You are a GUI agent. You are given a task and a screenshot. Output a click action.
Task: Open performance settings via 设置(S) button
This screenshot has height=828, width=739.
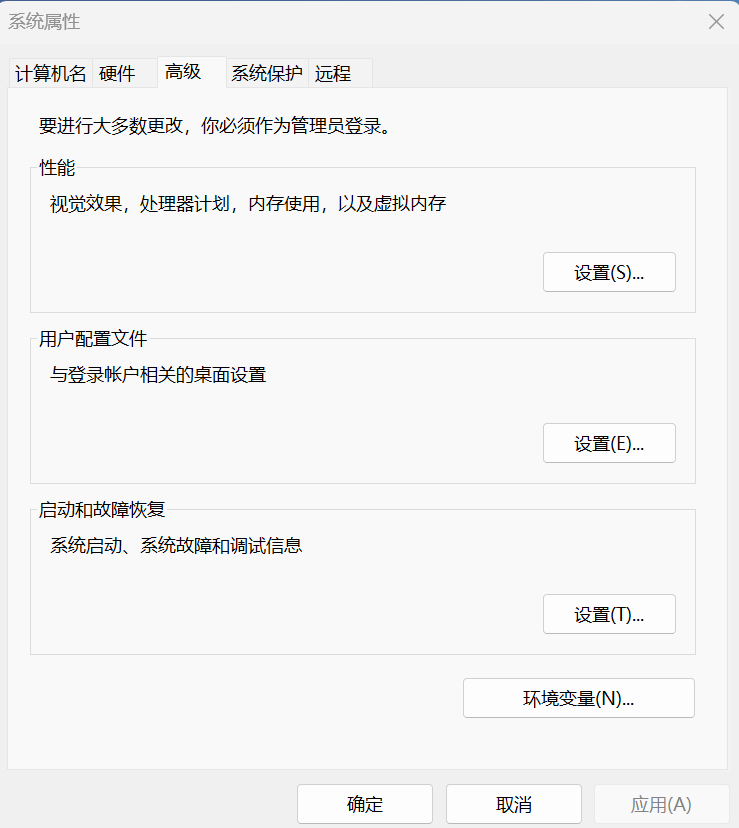click(x=609, y=271)
